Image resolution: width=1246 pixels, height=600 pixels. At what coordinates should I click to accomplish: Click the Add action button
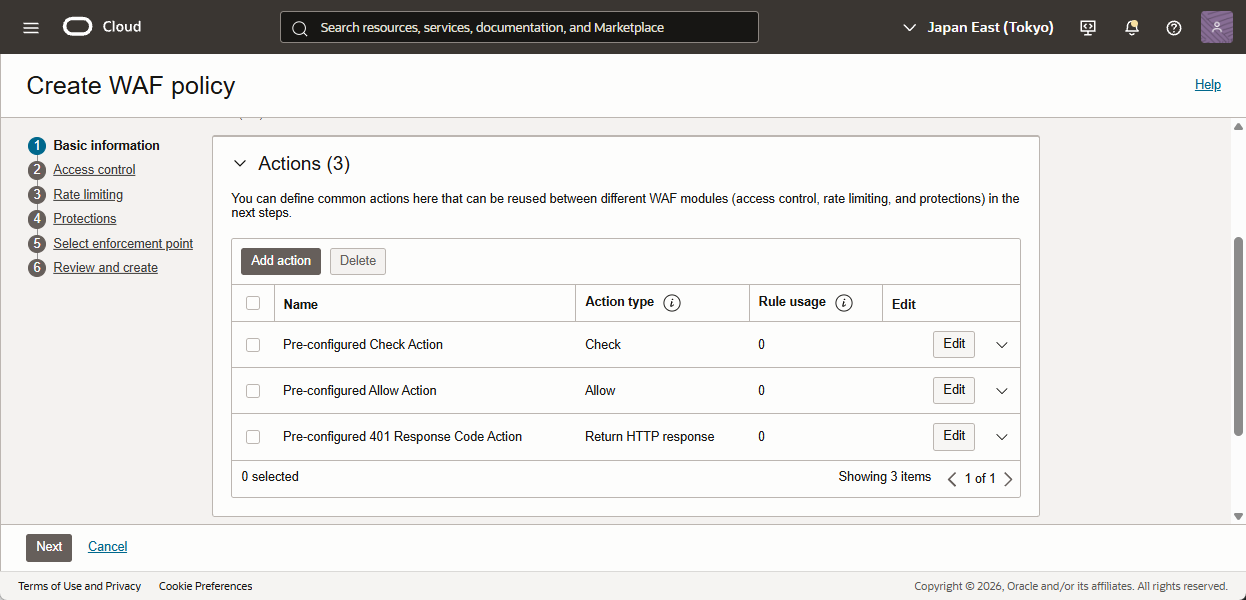(x=281, y=261)
